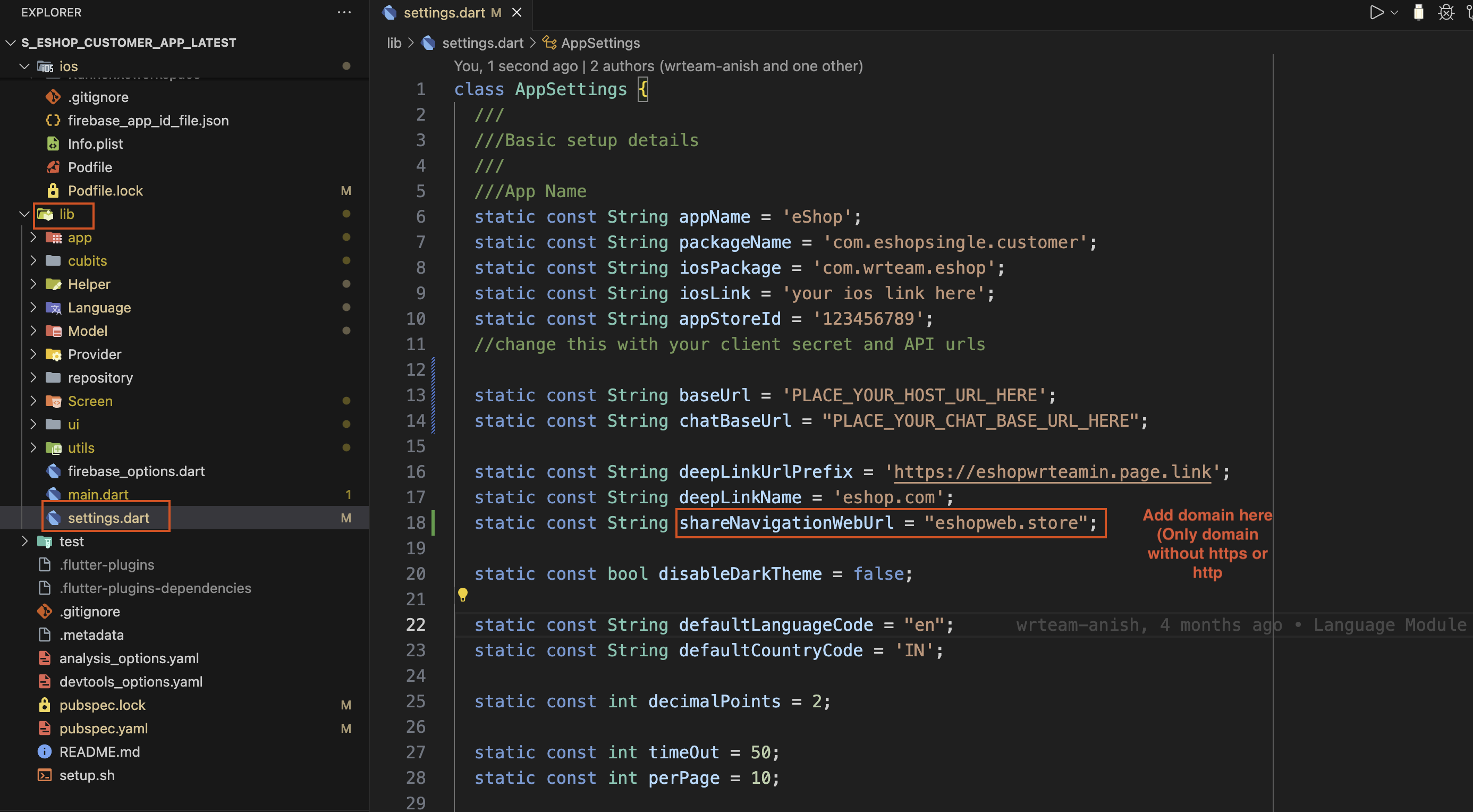Place cursor on shareNavigationWebUrl identifier
Image resolution: width=1473 pixels, height=812 pixels.
(x=786, y=523)
